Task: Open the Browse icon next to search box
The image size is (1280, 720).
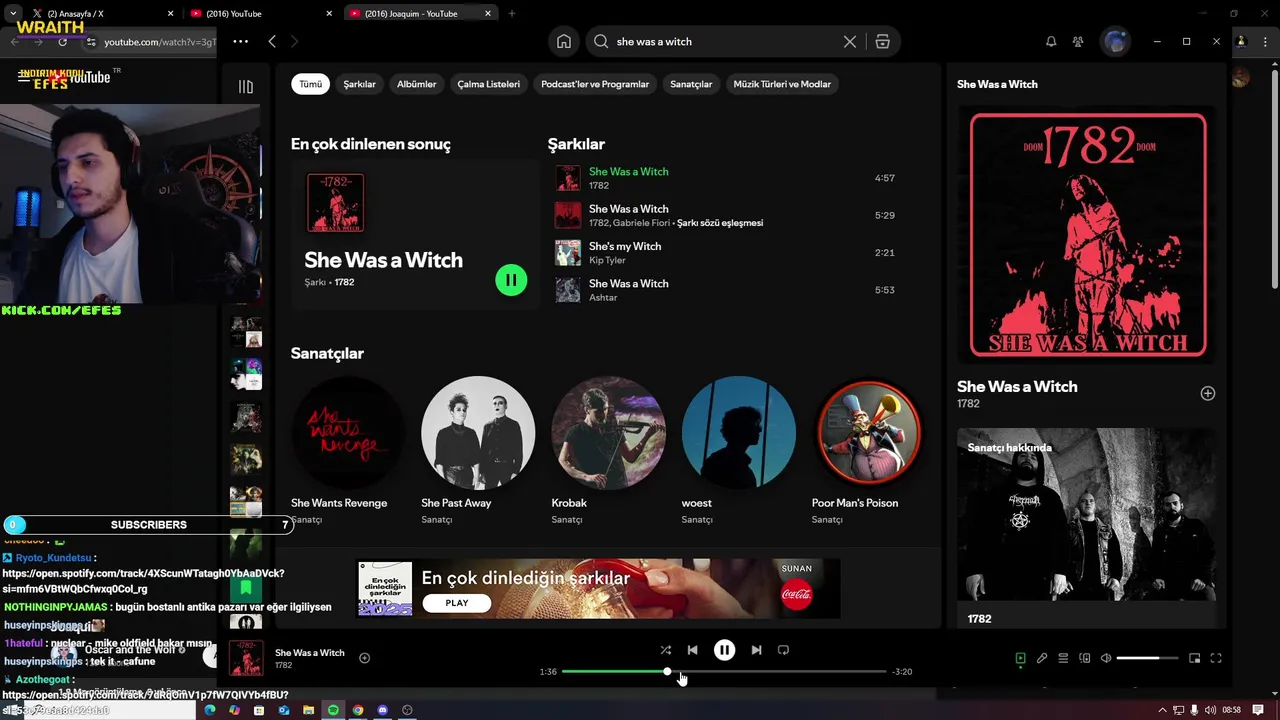Action: (882, 42)
